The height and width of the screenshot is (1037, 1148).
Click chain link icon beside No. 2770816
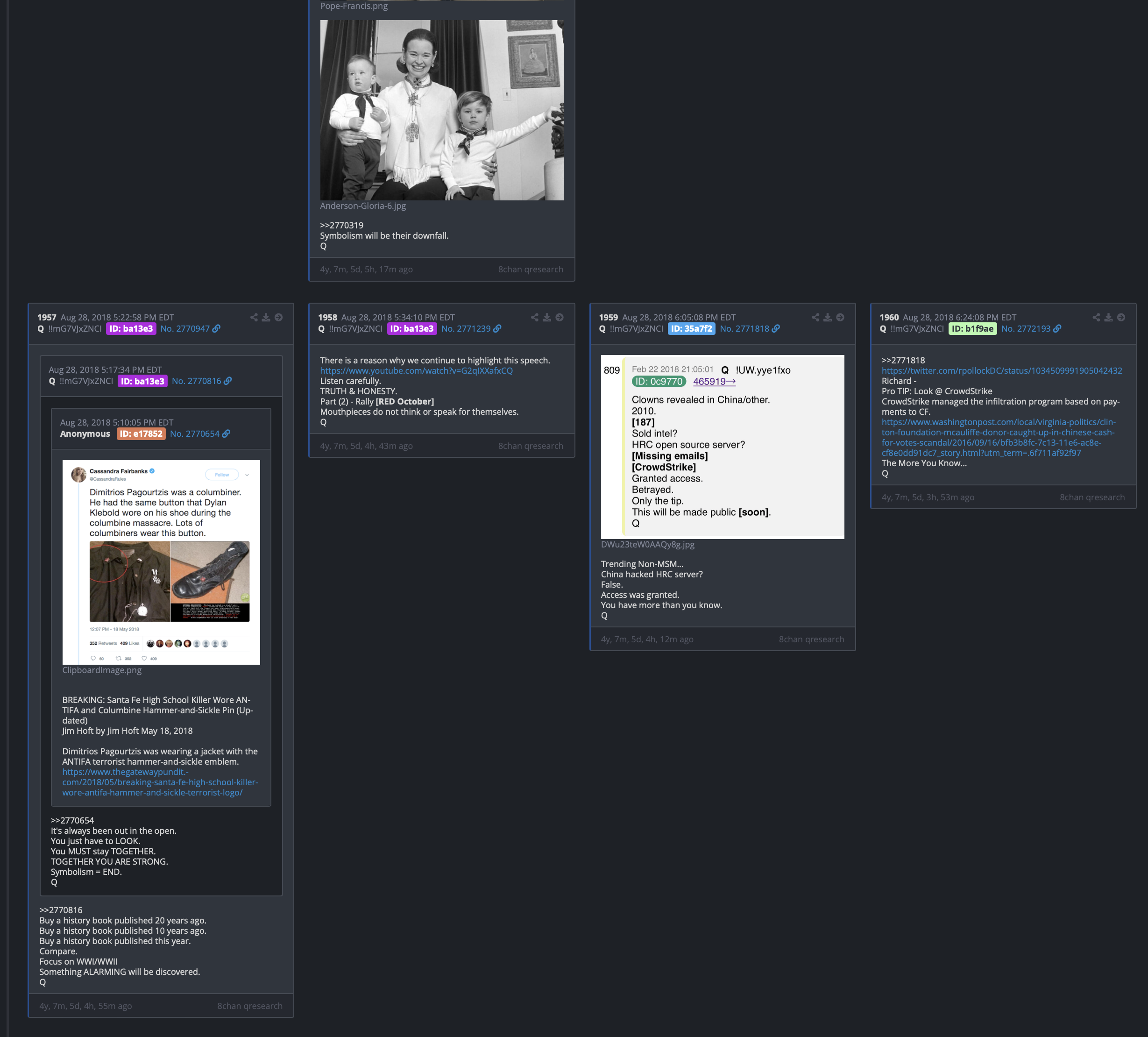coord(228,381)
